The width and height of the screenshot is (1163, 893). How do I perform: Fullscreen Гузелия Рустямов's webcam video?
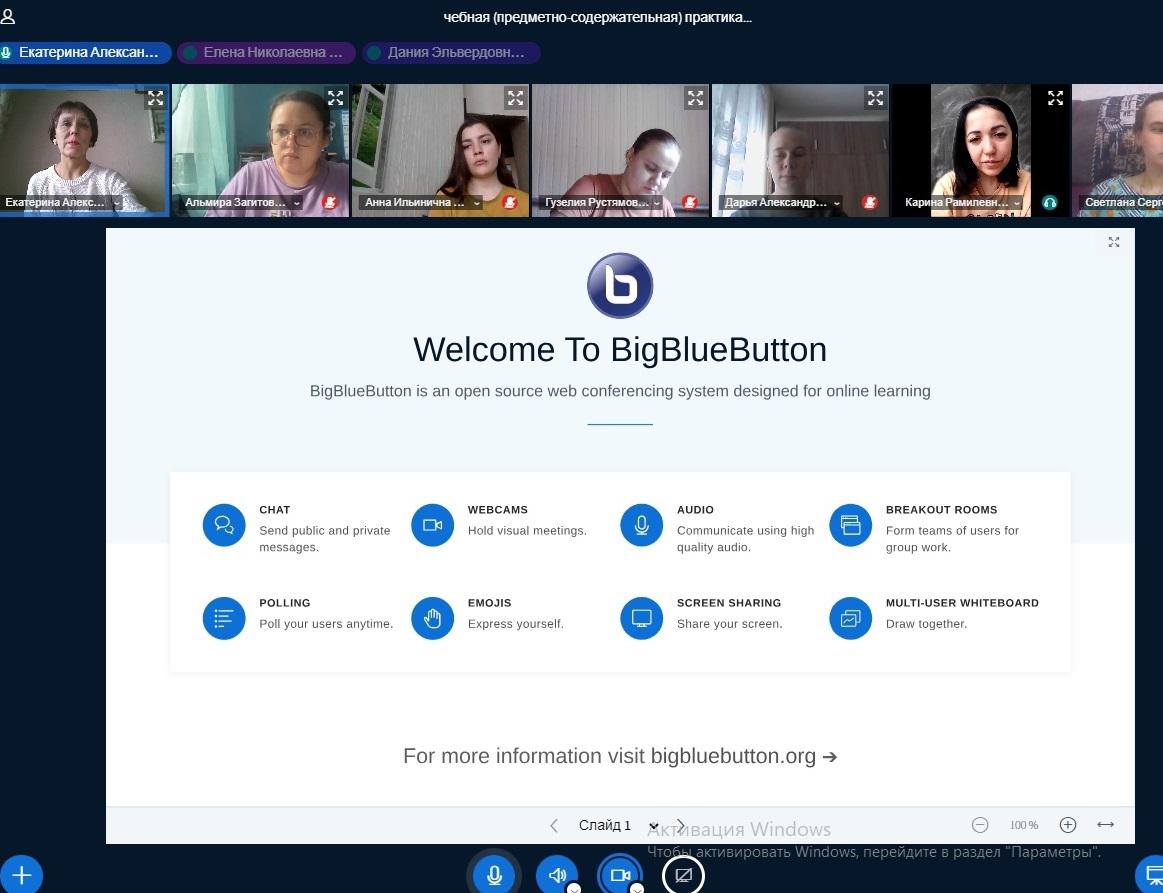pyautogui.click(x=695, y=98)
